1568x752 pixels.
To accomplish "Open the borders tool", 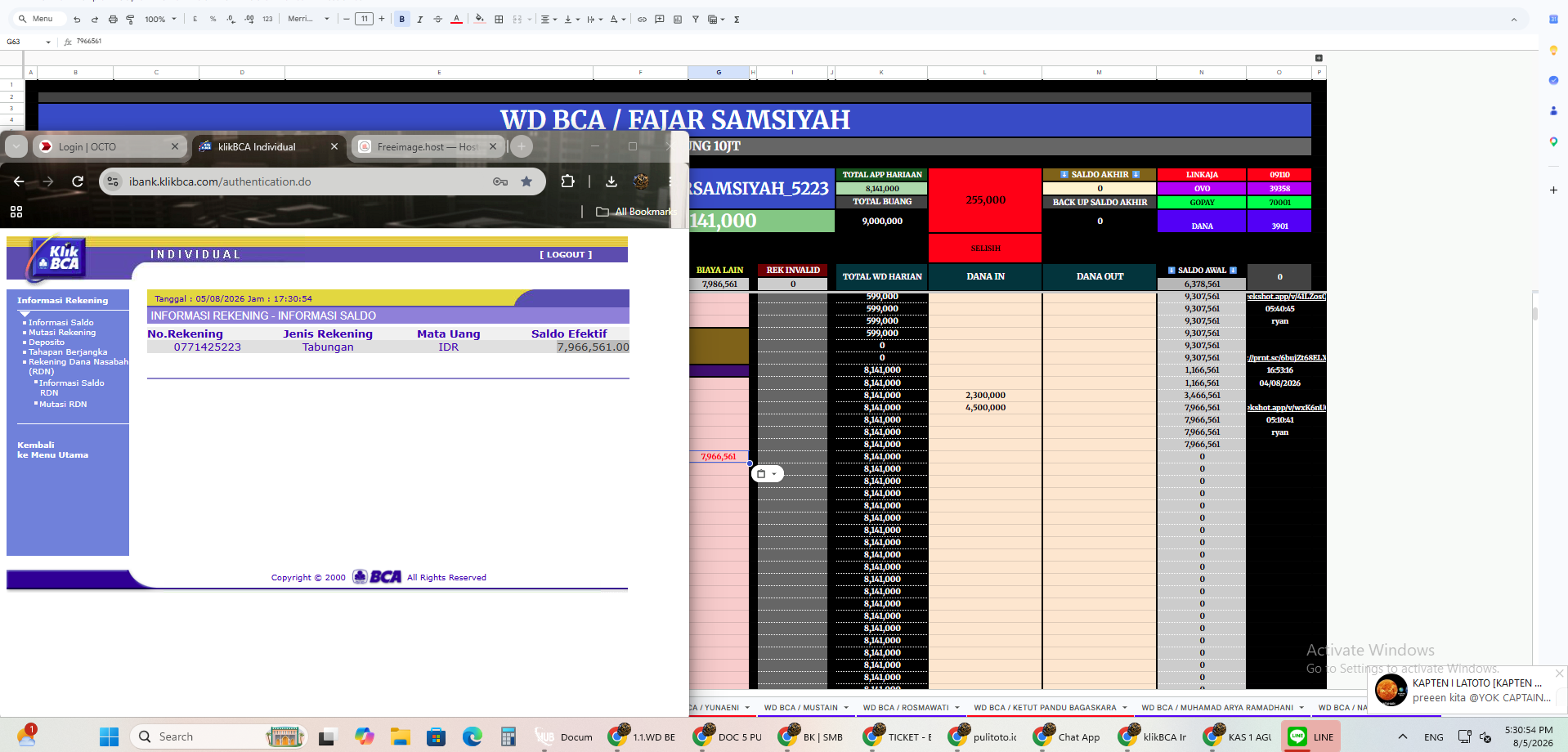I will click(x=499, y=19).
